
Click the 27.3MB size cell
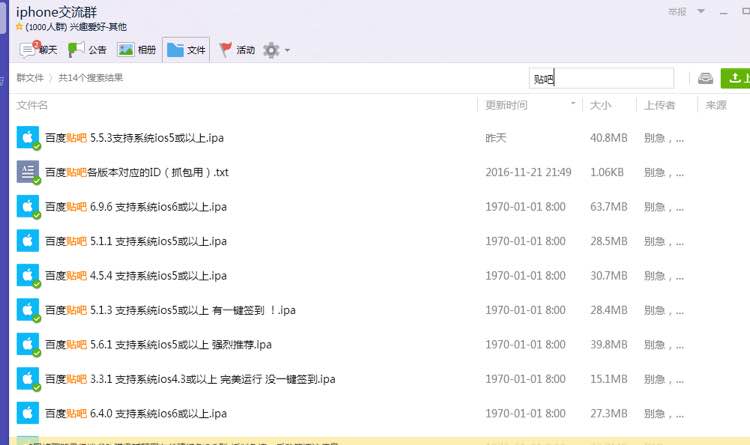point(608,413)
